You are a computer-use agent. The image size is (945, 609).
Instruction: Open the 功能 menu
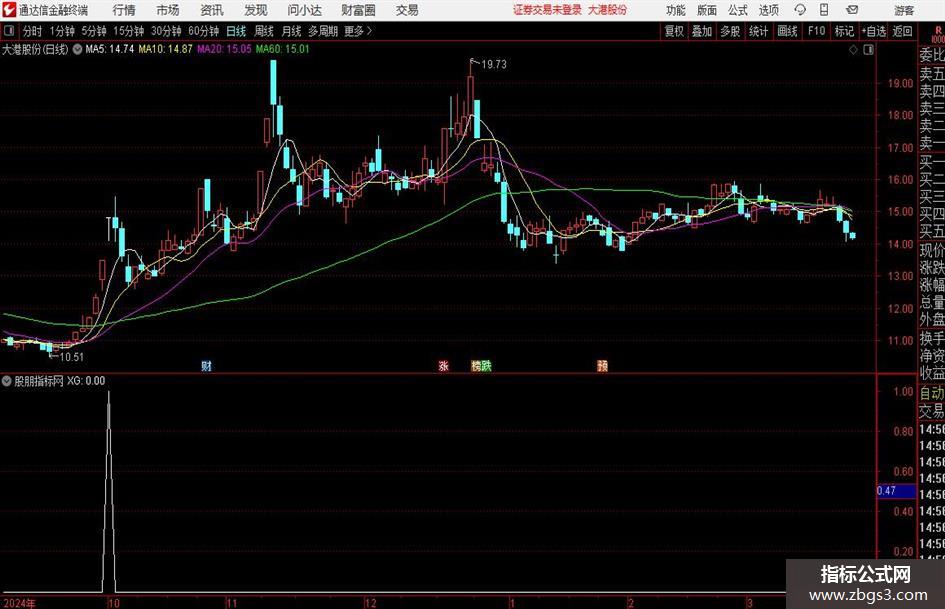click(x=676, y=10)
